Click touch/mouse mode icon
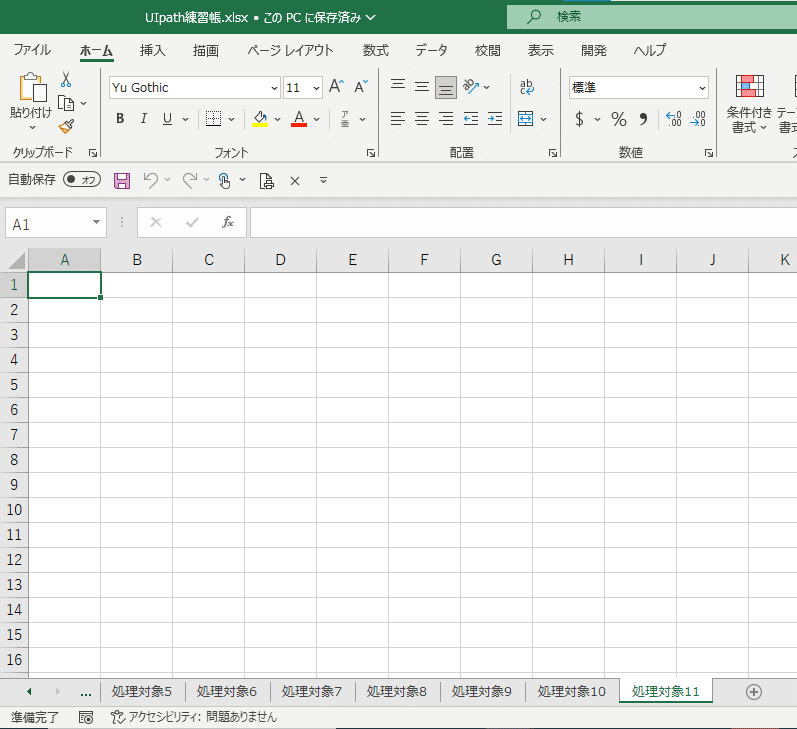Image resolution: width=797 pixels, height=729 pixels. click(x=224, y=180)
